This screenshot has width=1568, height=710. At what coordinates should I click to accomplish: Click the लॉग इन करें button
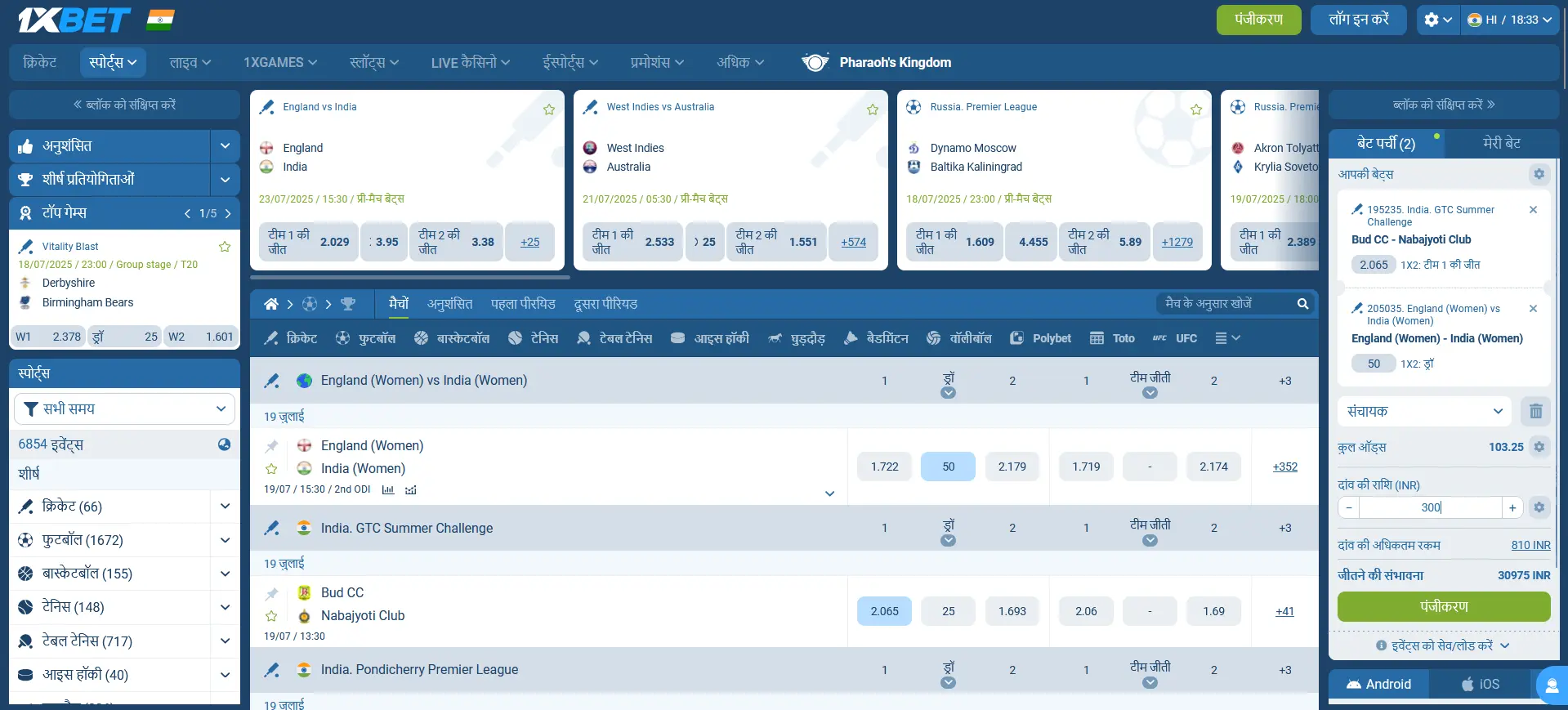click(x=1358, y=20)
